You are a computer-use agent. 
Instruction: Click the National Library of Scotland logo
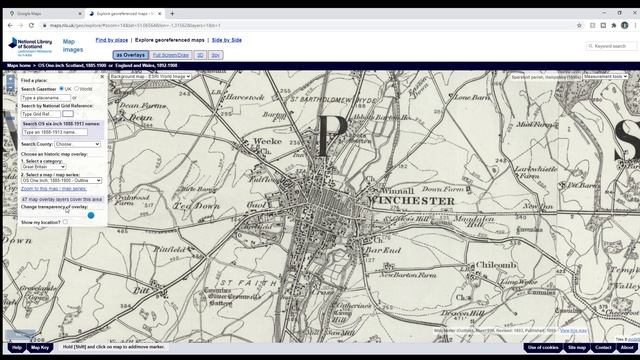pos(31,47)
